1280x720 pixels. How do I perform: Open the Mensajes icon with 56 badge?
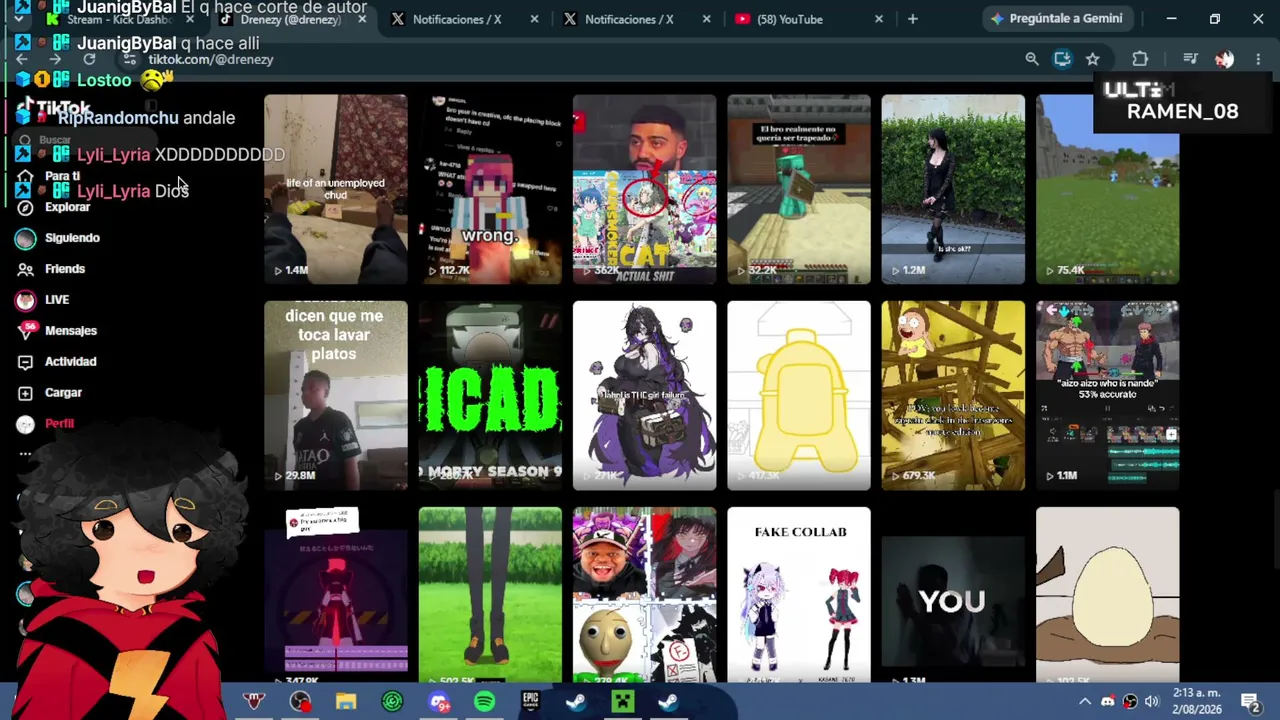[26, 331]
